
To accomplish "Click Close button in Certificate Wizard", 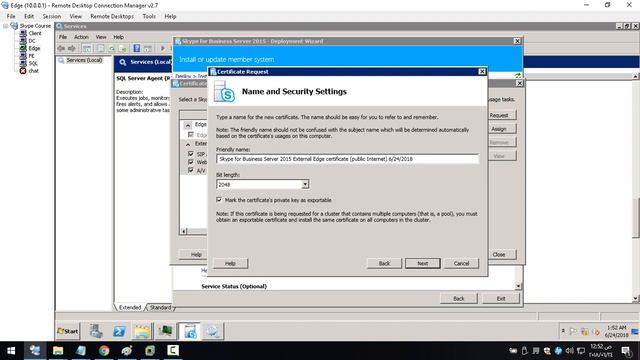I will tap(502, 254).
